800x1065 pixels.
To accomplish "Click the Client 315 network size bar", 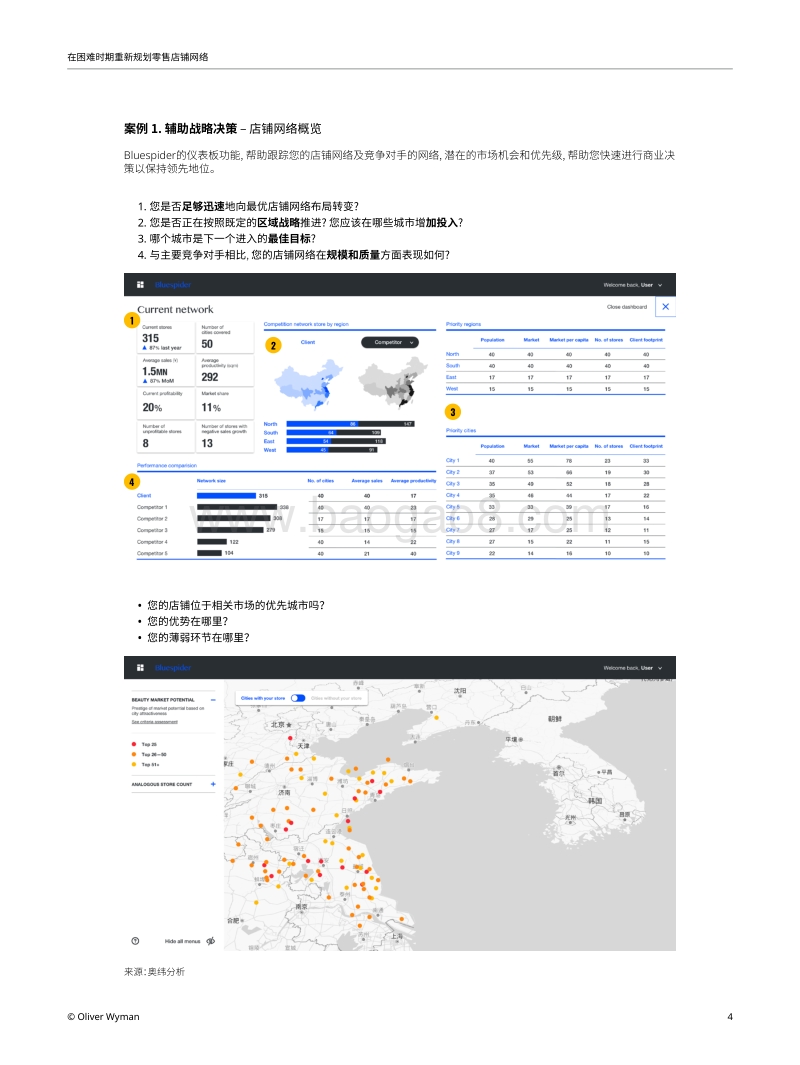I will [x=226, y=495].
